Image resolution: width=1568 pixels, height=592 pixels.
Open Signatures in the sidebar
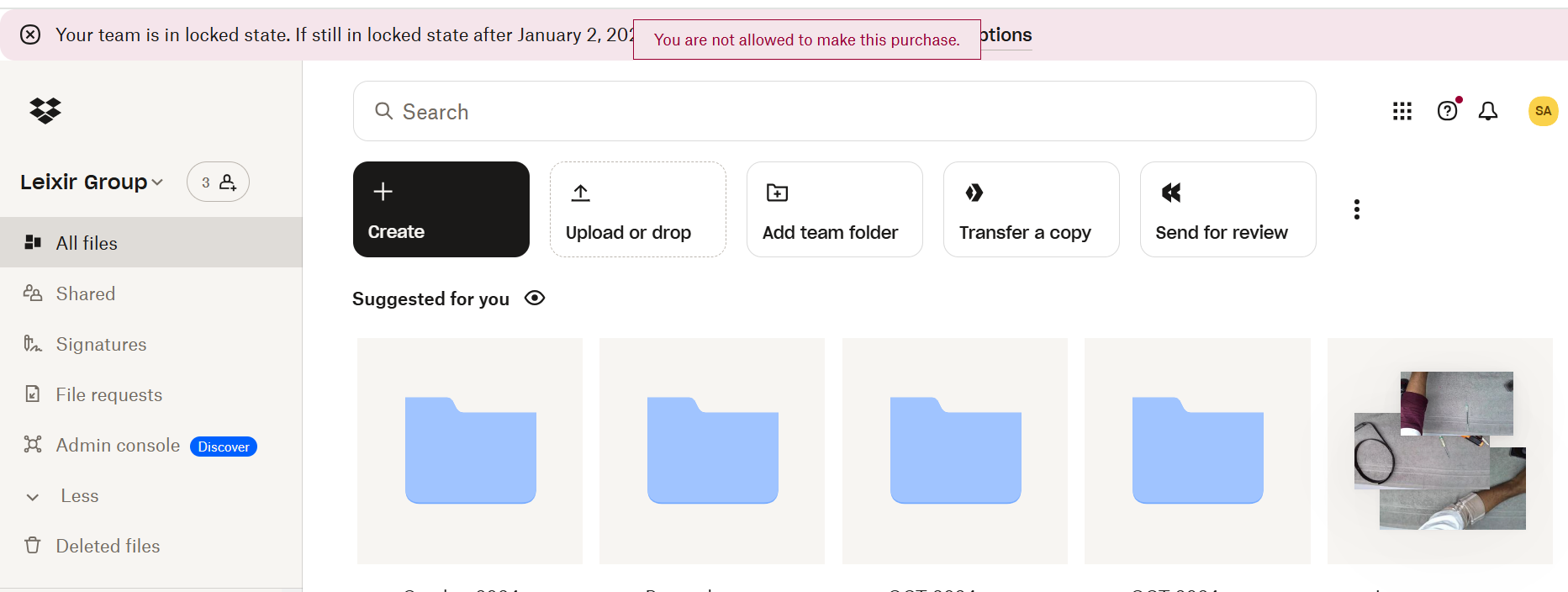101,344
